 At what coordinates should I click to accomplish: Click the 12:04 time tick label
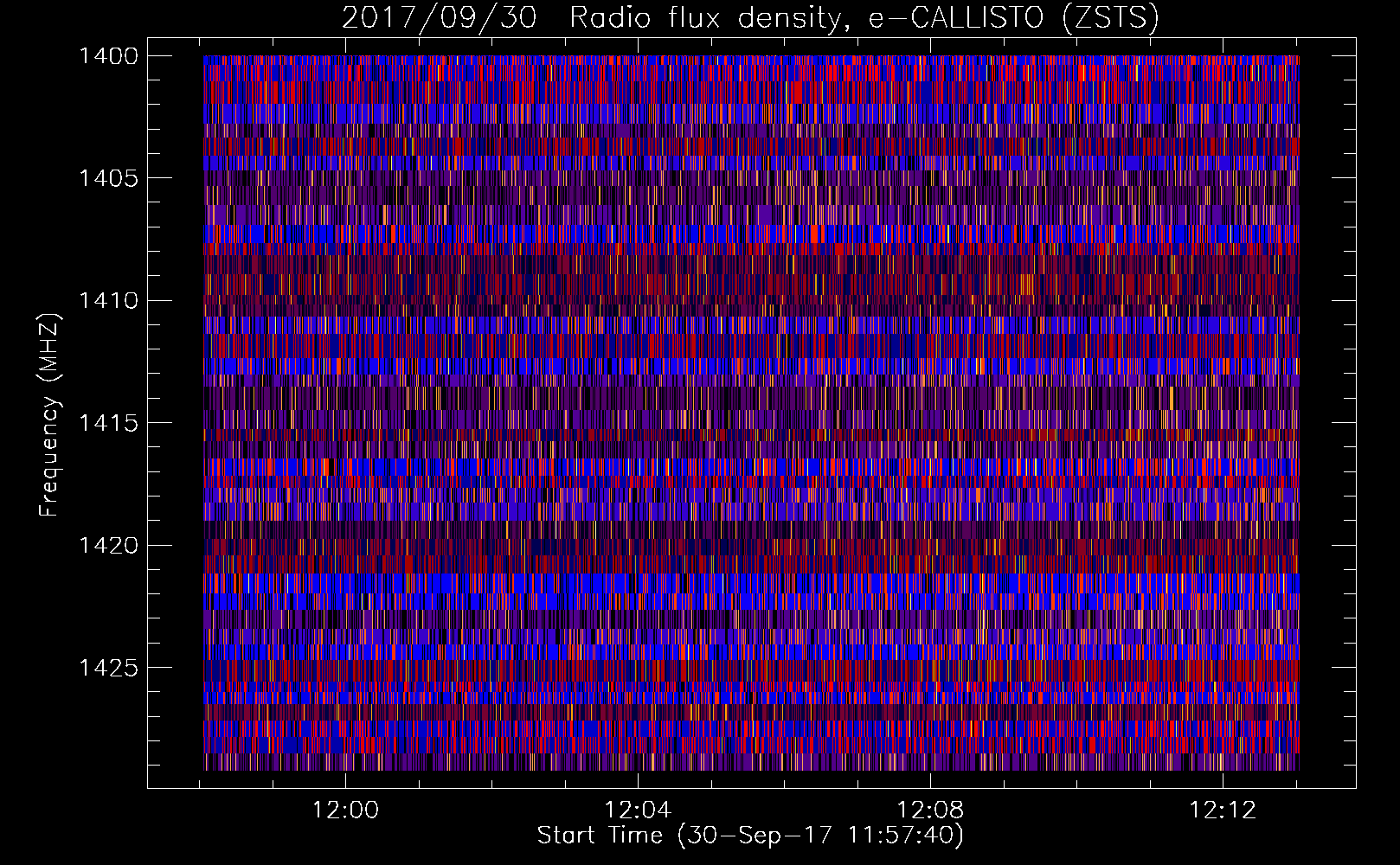(638, 810)
